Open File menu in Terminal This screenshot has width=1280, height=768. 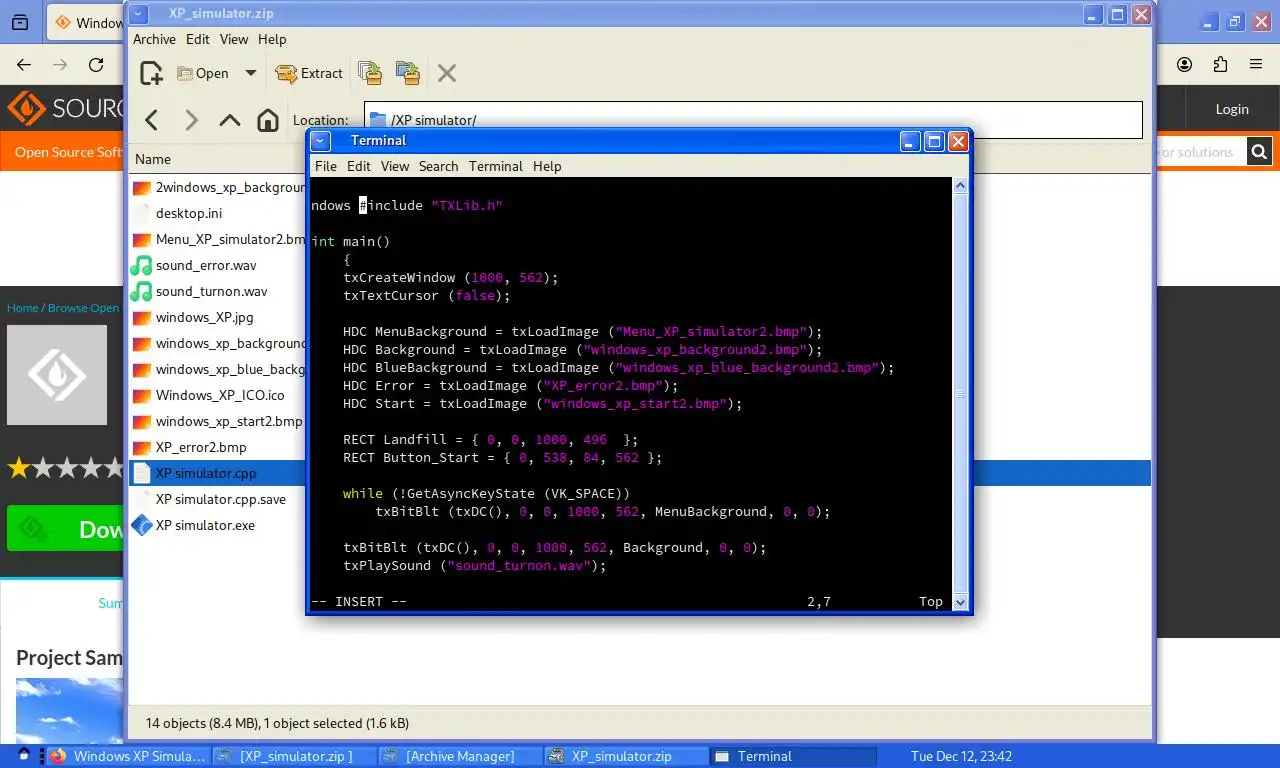pyautogui.click(x=326, y=166)
